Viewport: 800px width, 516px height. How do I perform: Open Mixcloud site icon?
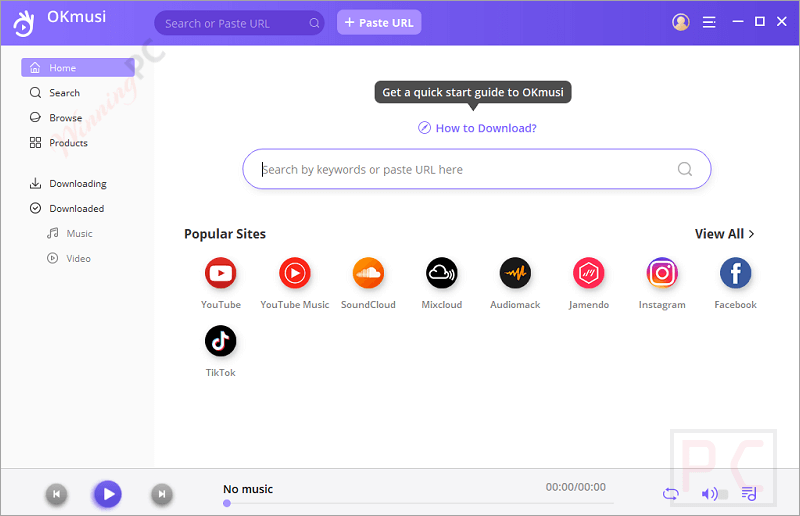[x=441, y=273]
